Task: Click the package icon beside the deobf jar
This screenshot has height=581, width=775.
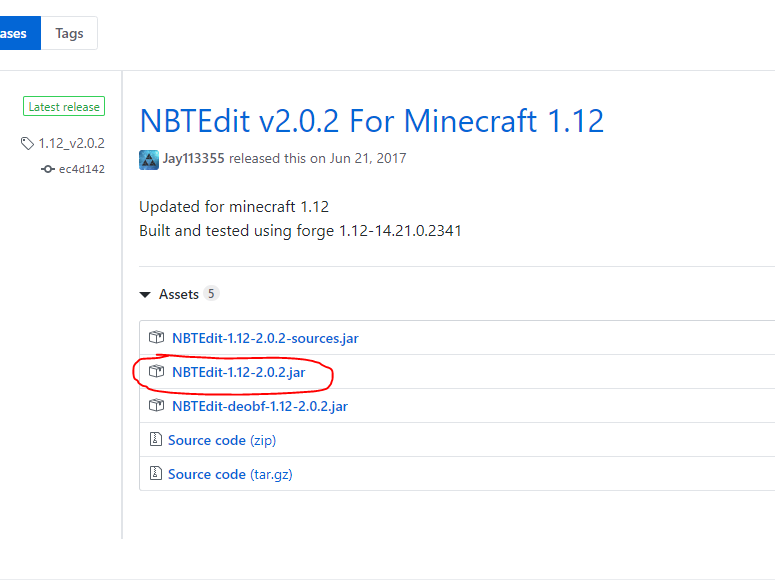Action: pos(156,405)
